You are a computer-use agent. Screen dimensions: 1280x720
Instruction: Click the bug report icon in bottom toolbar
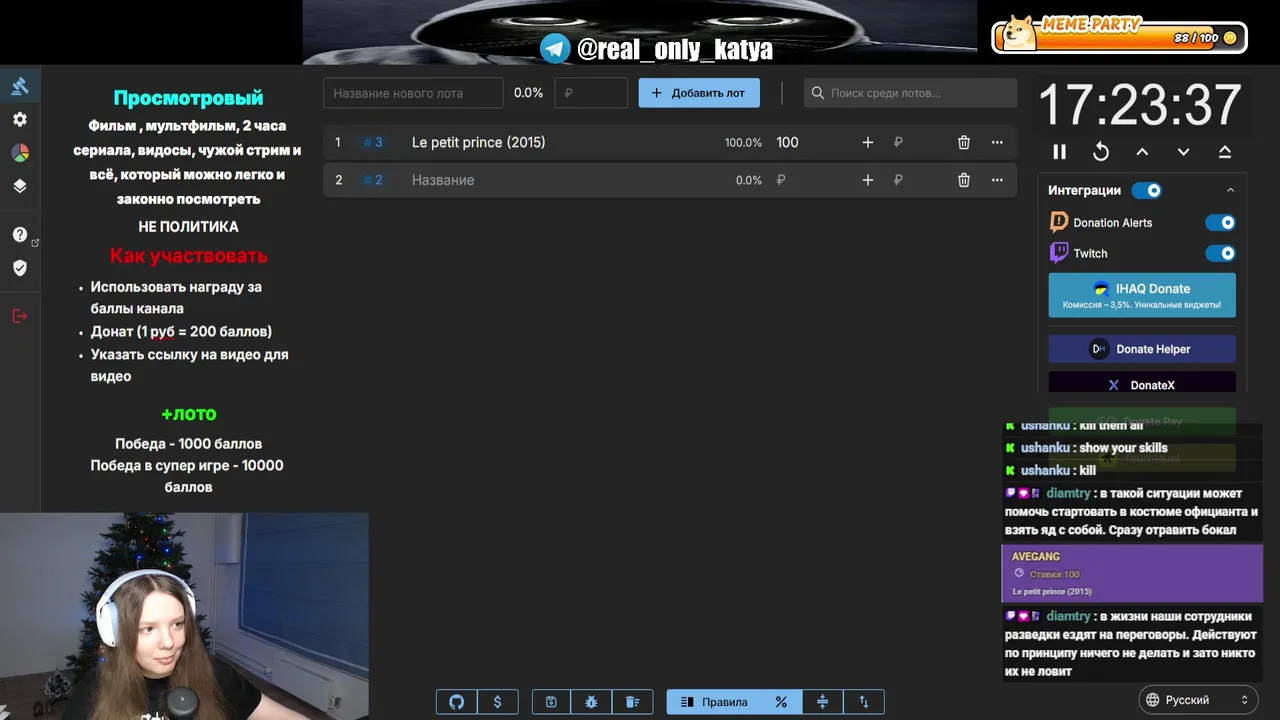592,702
